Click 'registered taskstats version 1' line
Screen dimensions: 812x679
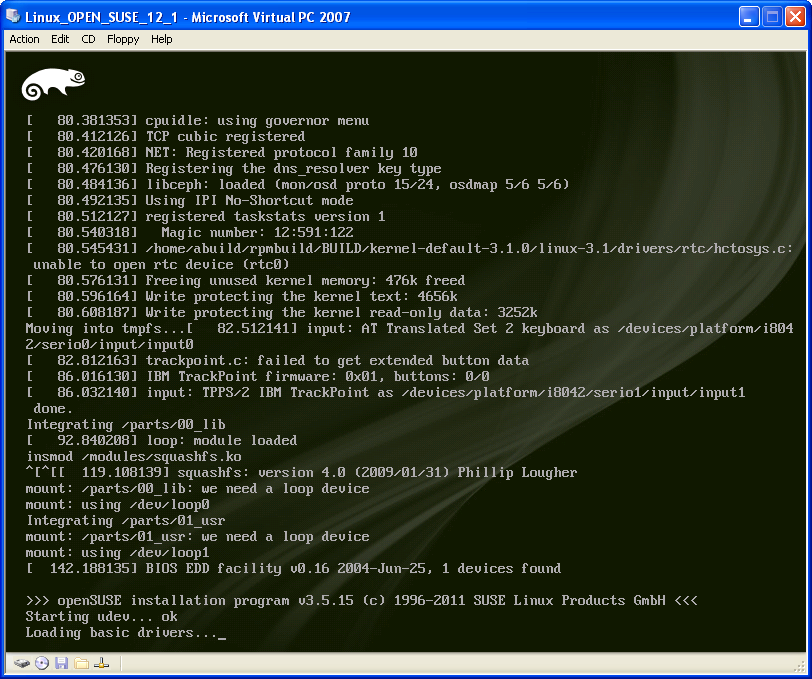click(x=206, y=217)
